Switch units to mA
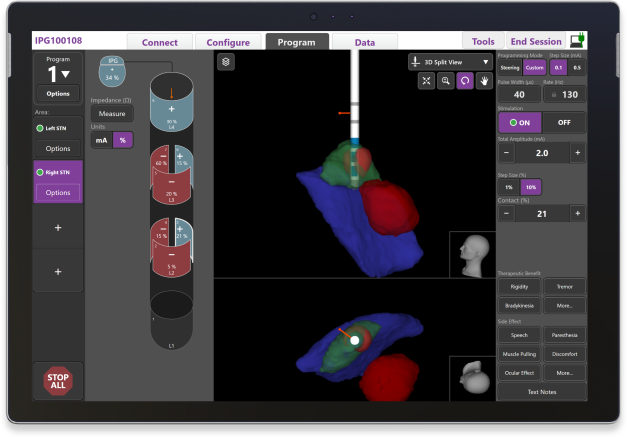The height and width of the screenshot is (437, 627). point(102,140)
